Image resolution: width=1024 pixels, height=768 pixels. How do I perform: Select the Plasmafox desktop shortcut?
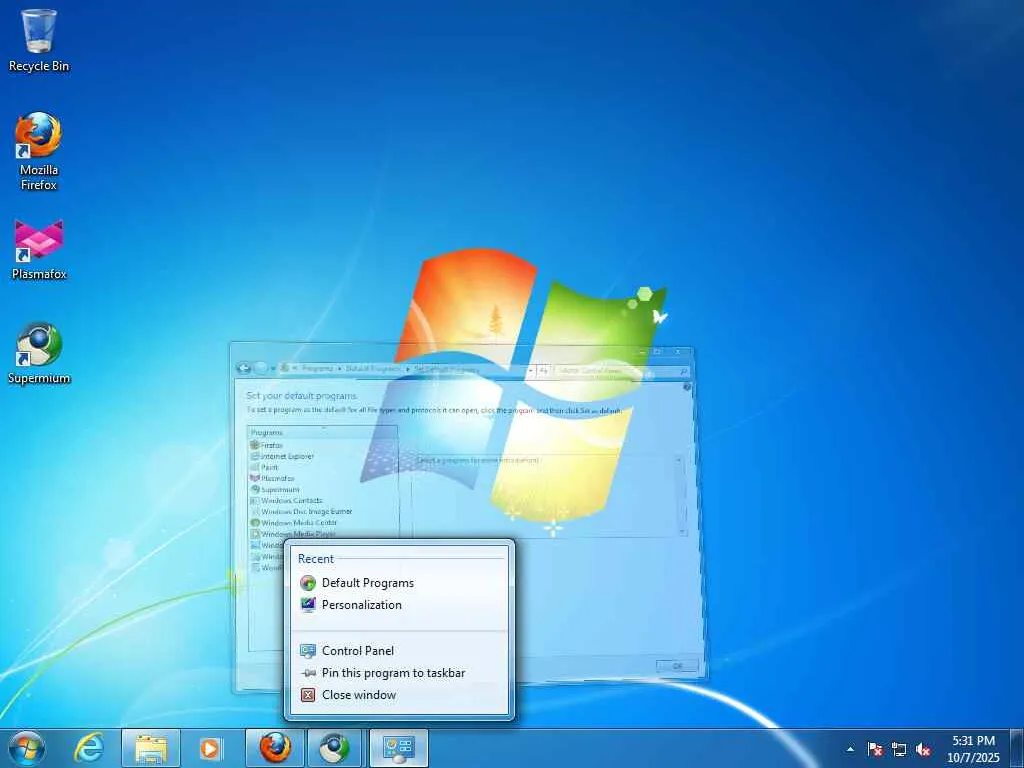click(39, 249)
